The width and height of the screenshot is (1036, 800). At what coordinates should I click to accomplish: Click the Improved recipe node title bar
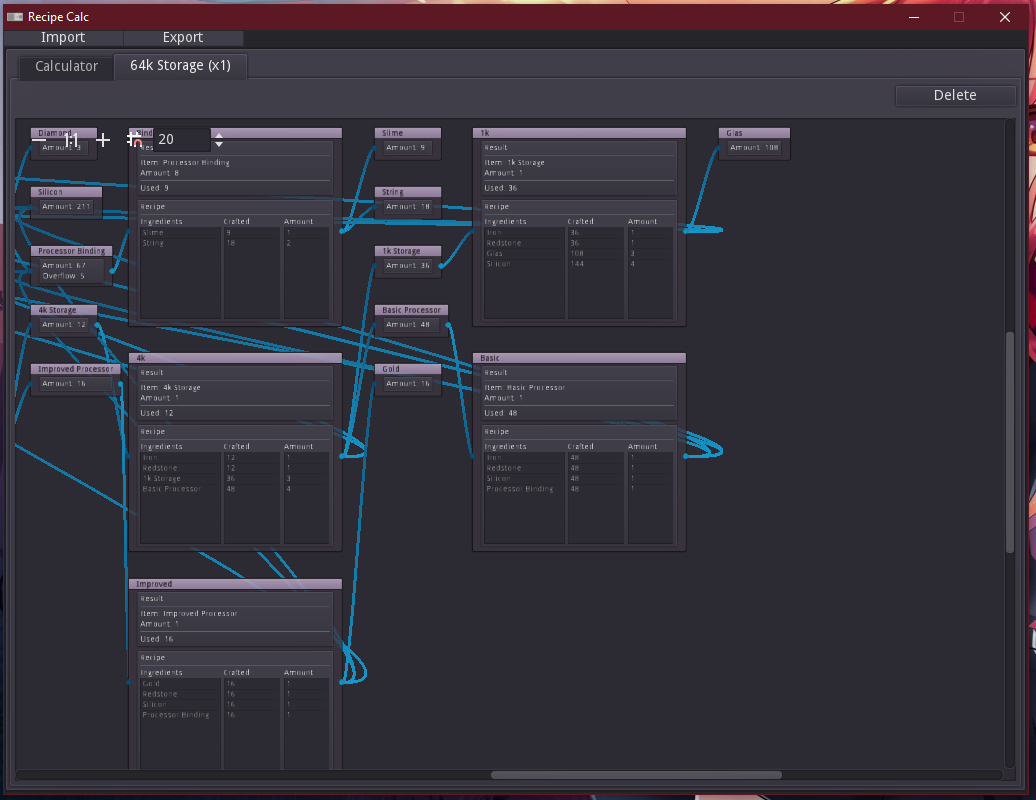pyautogui.click(x=235, y=584)
